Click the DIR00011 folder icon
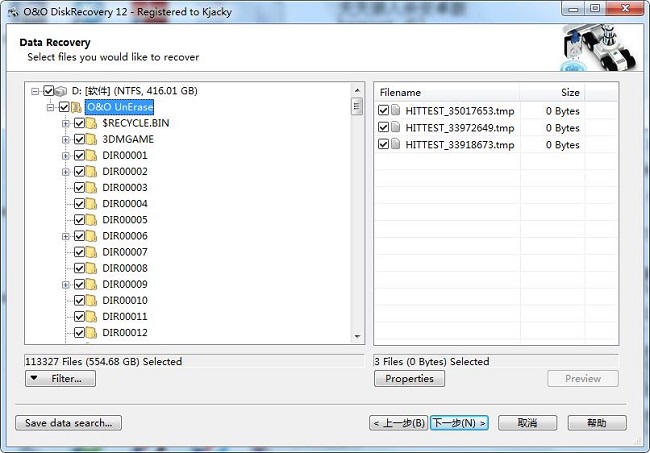 [91, 317]
